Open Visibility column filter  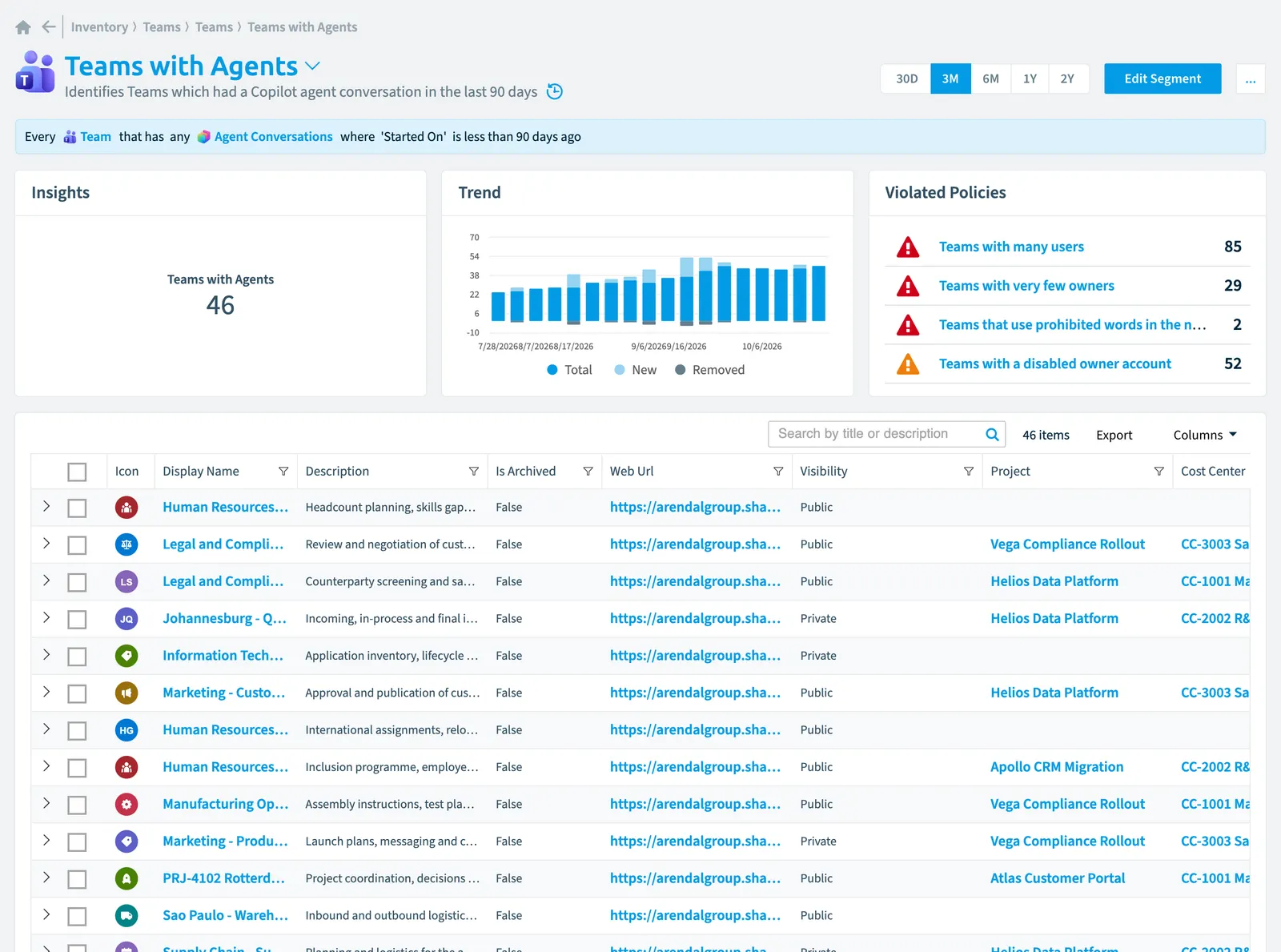[969, 472]
